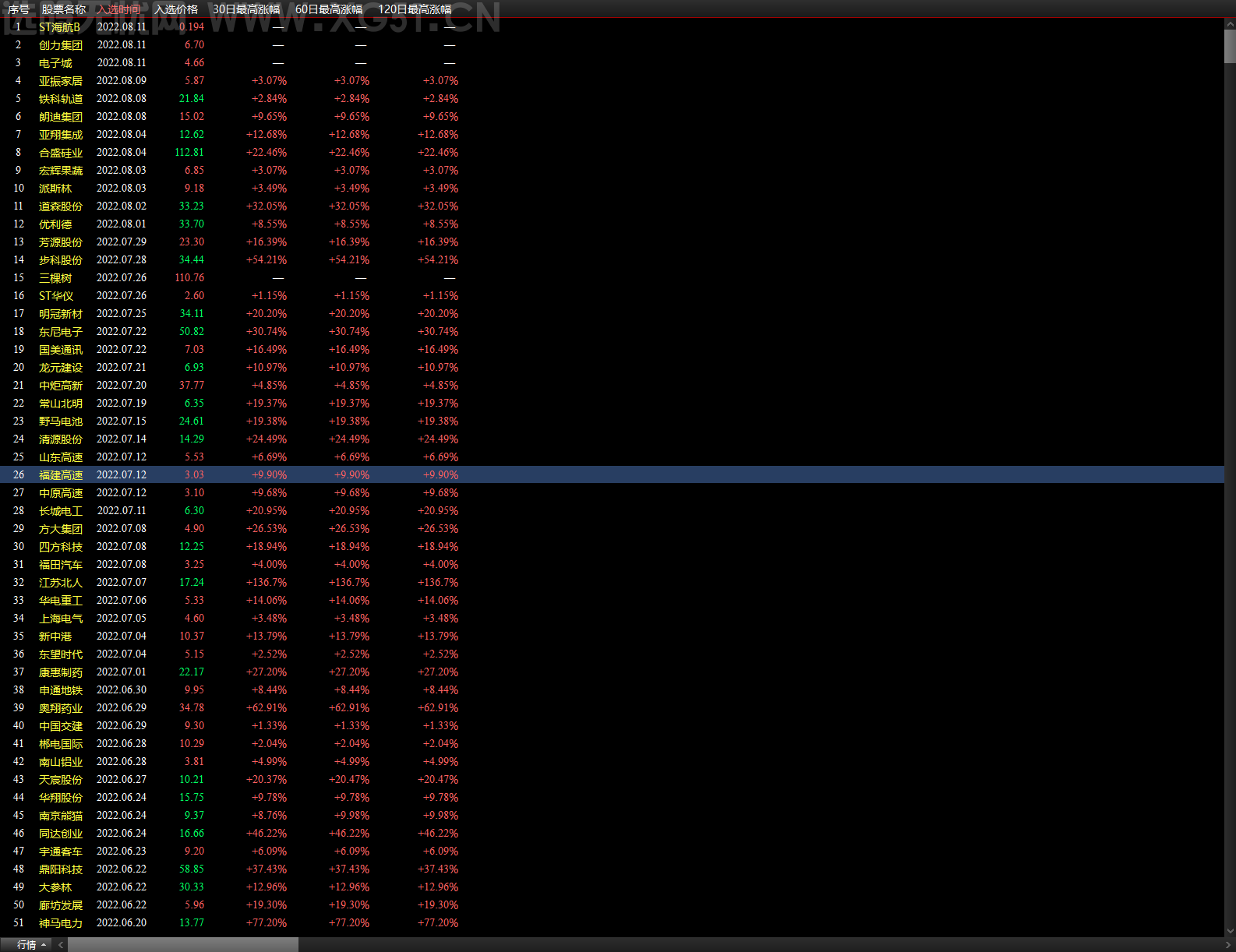The image size is (1236, 952).
Task: Select stock 常山北明
Action: 61,404
